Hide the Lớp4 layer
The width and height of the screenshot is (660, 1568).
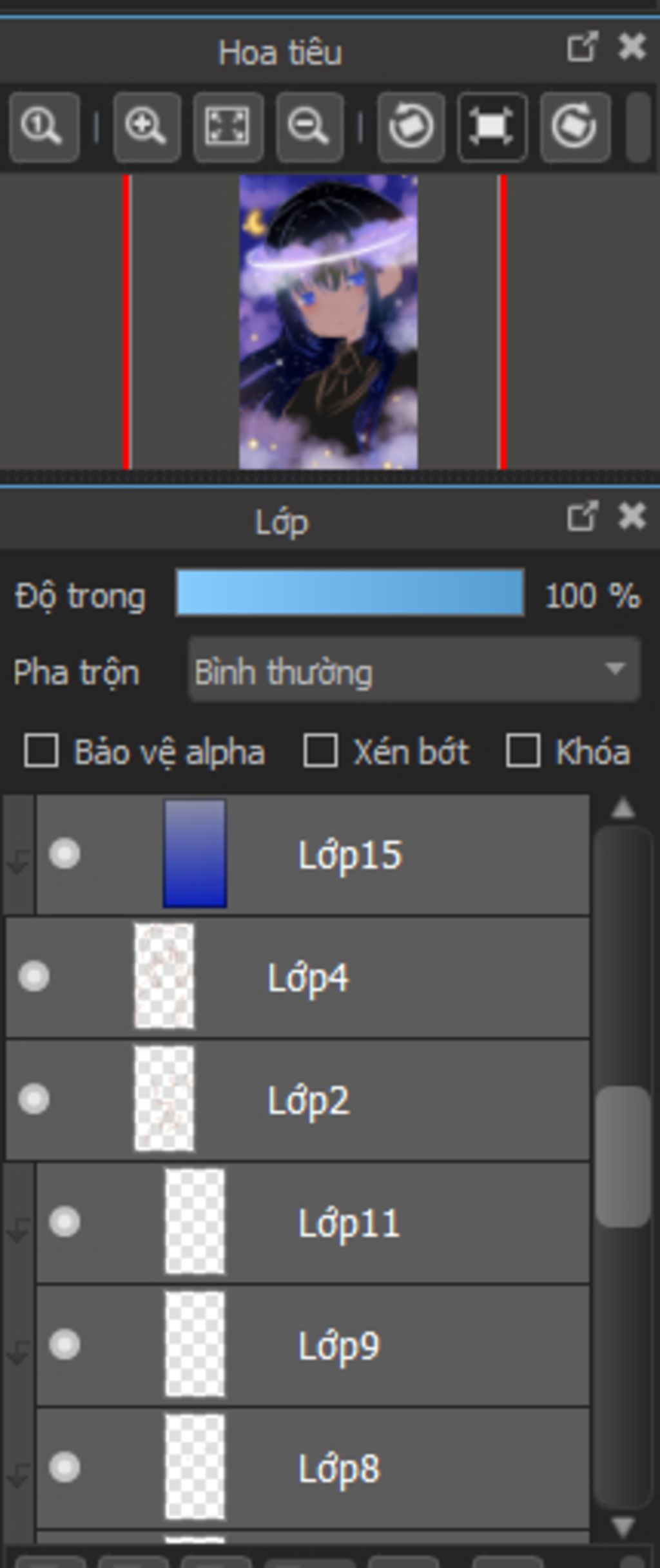pos(34,976)
